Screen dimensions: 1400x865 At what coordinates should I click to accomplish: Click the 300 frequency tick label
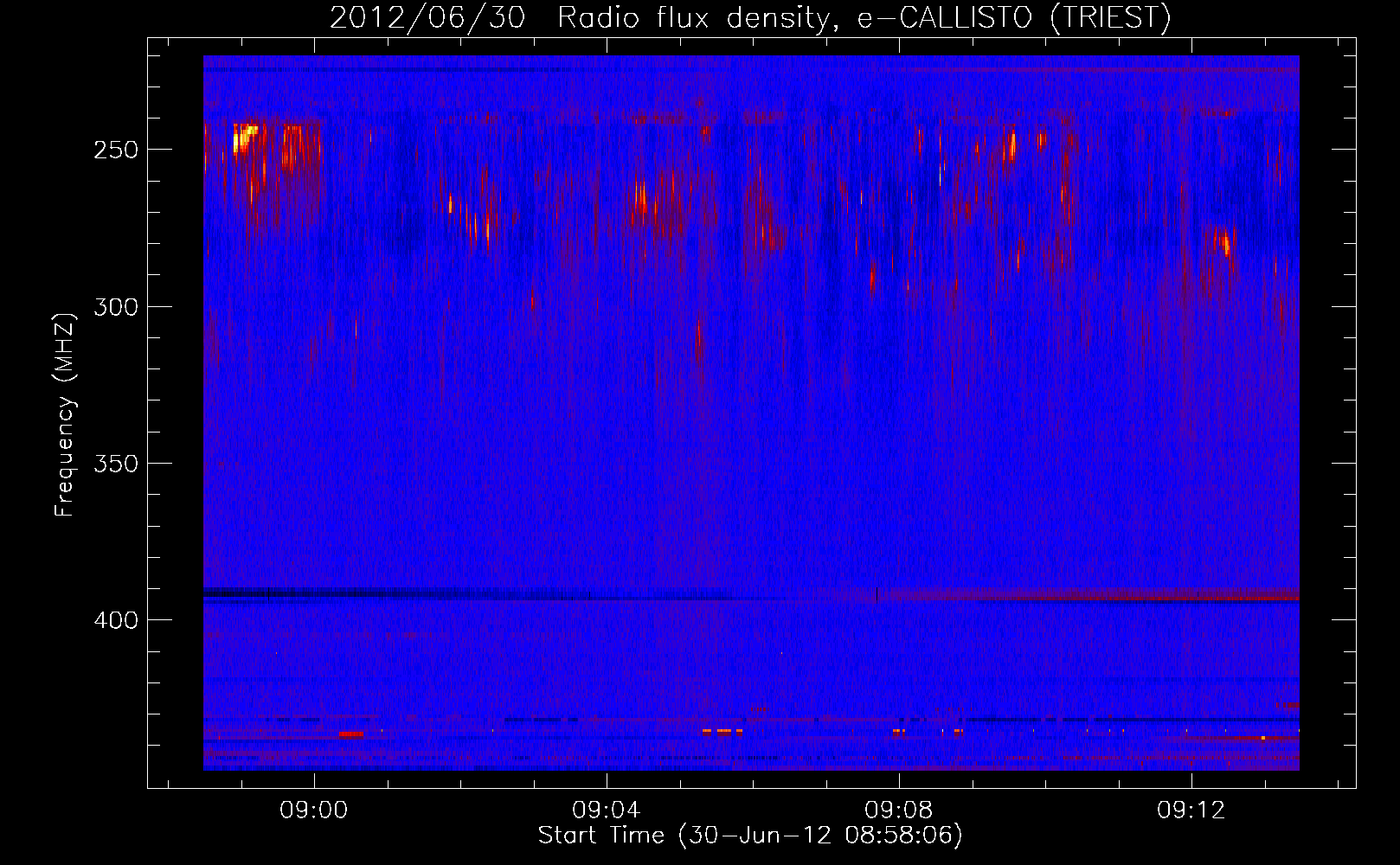pyautogui.click(x=116, y=307)
